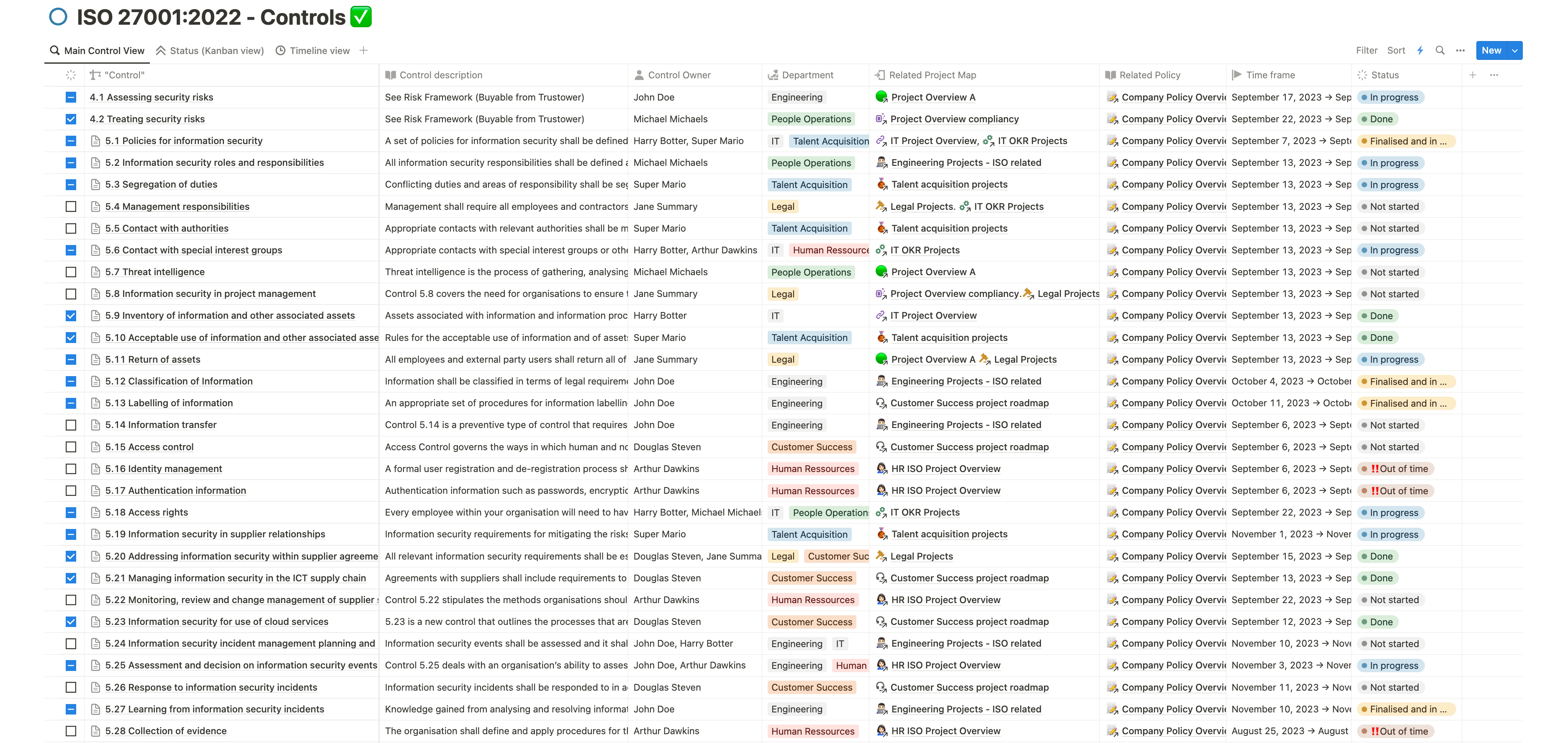
Task: Open the three-dots view options menu
Action: tap(1460, 51)
